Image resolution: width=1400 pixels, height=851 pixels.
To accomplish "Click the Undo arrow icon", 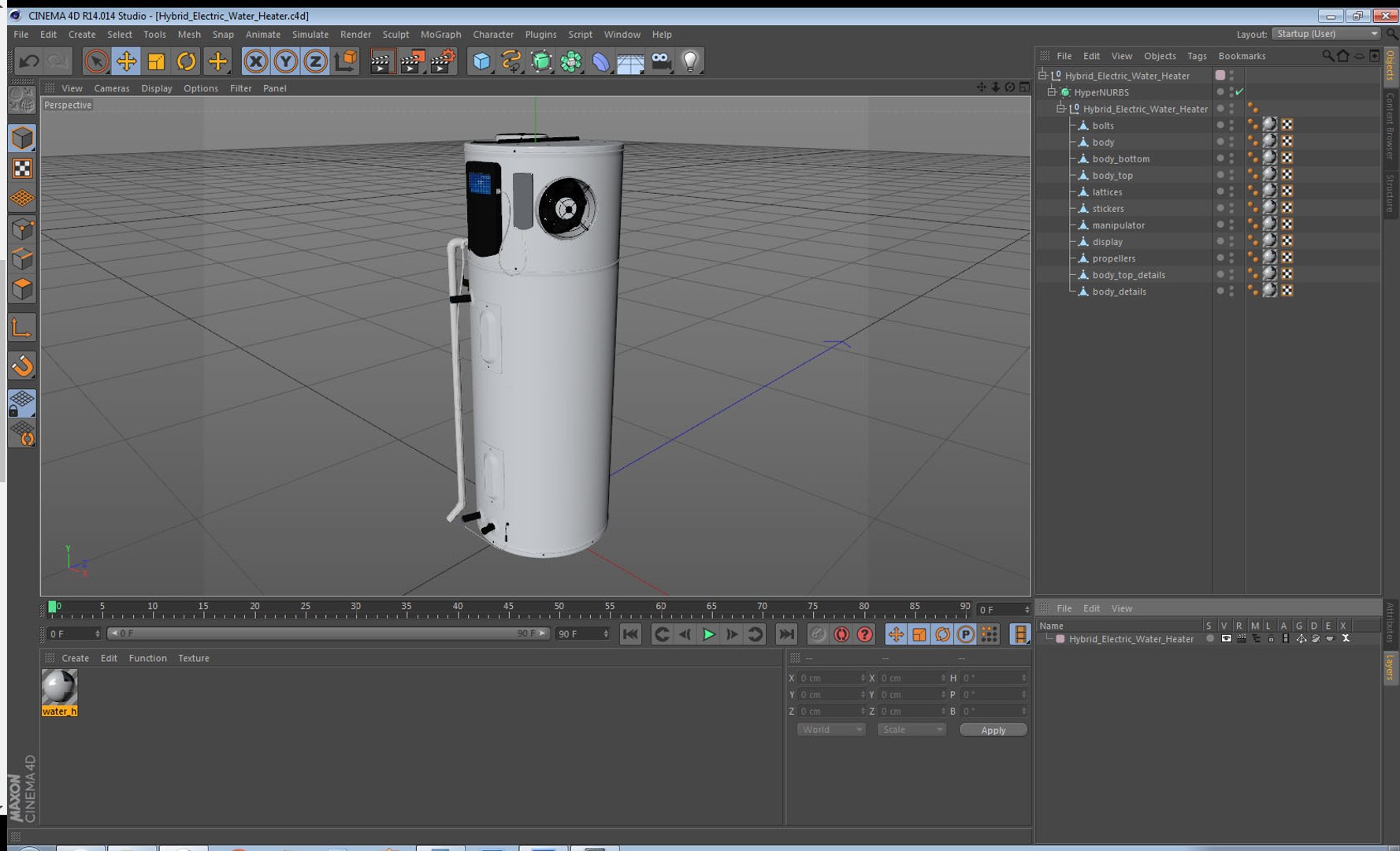I will (x=29, y=61).
